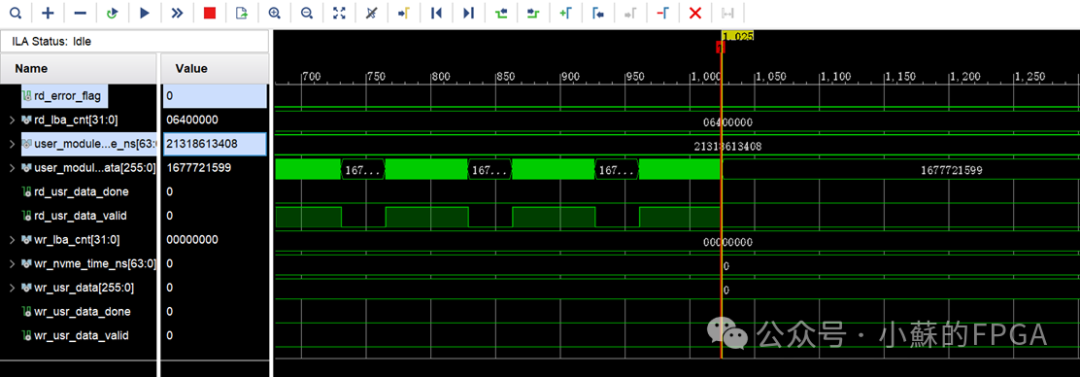This screenshot has width=1080, height=377.
Task: Click the value 00000000 of wr_lba_cnt
Action: (x=192, y=240)
